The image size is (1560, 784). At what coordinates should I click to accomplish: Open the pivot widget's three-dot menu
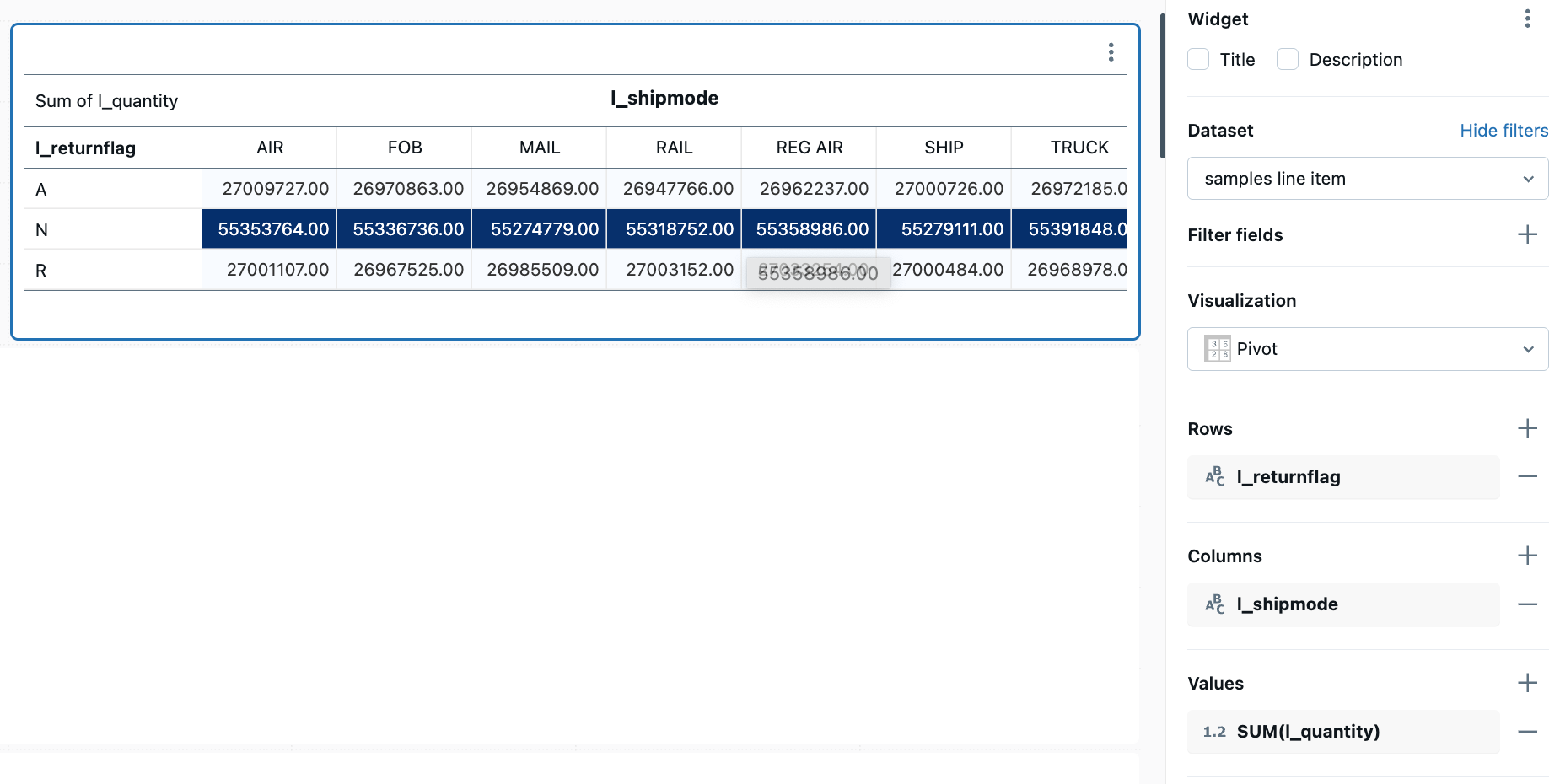(1111, 51)
